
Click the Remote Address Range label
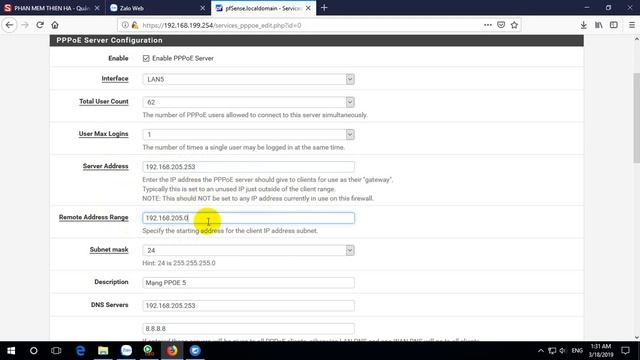click(x=93, y=217)
